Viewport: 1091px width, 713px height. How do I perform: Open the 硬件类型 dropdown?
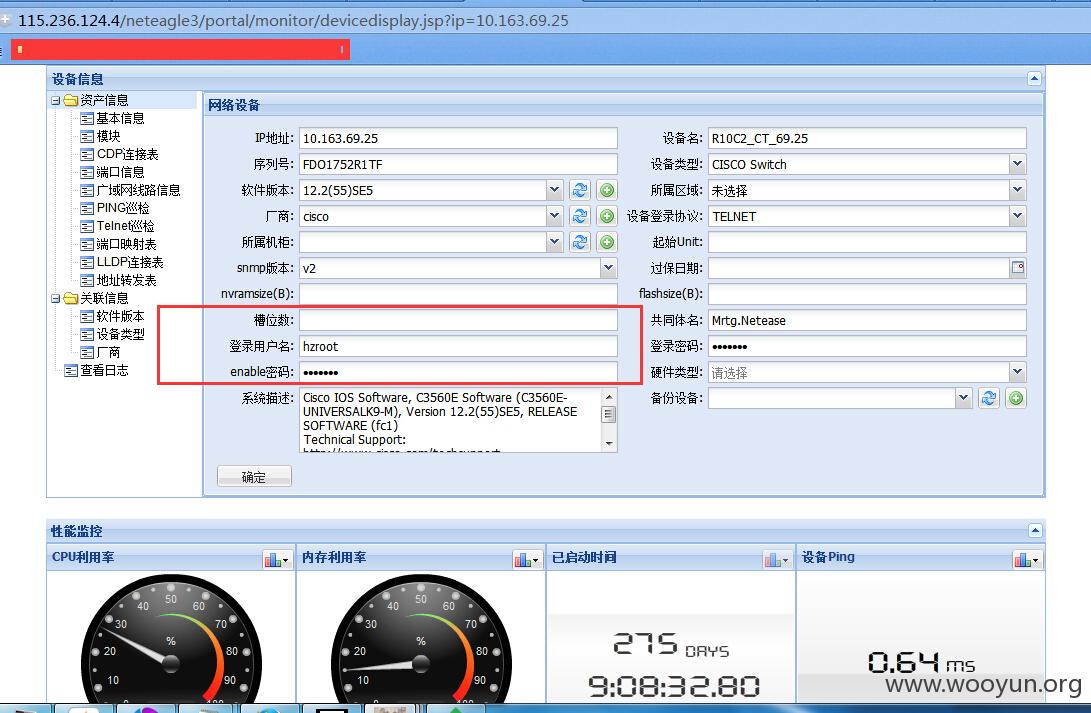tap(1017, 372)
